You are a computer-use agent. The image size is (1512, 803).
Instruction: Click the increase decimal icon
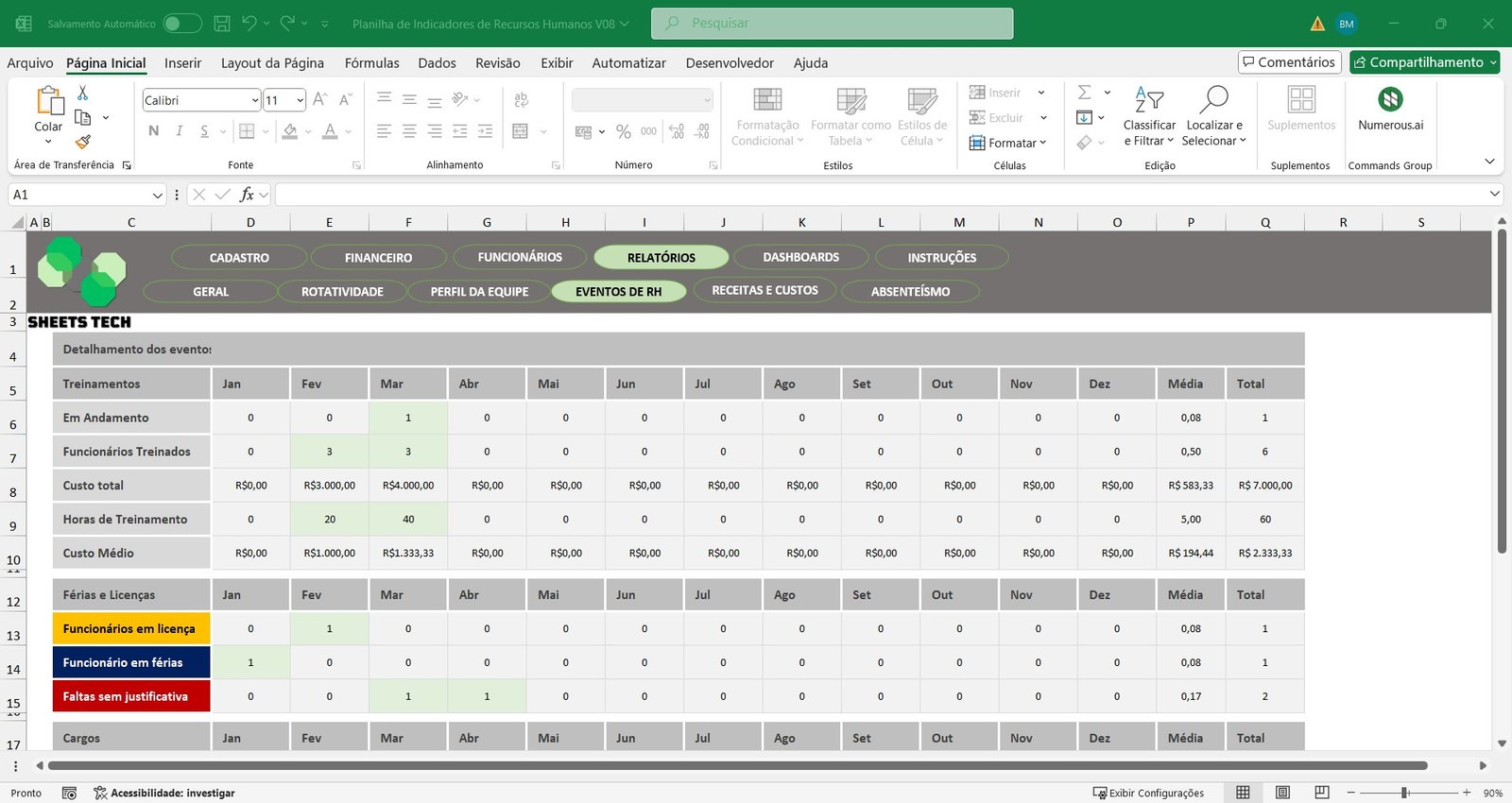677,131
